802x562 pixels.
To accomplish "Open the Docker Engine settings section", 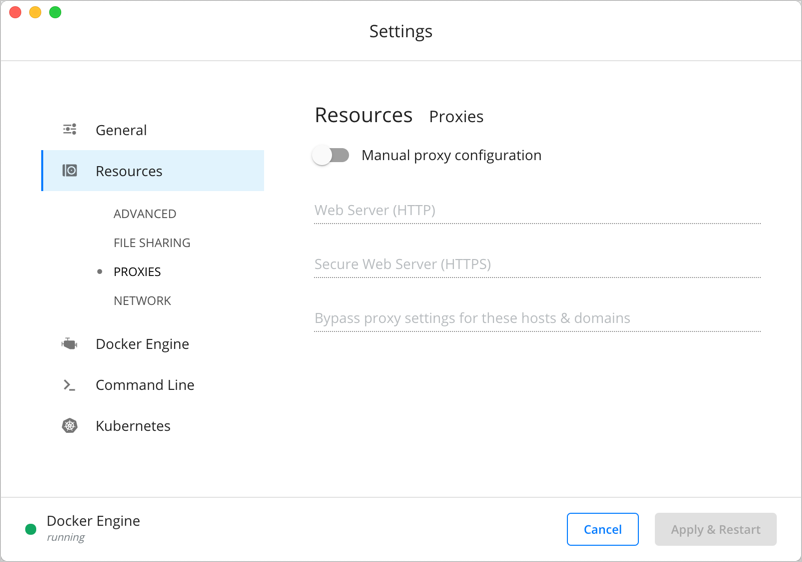I will pyautogui.click(x=142, y=344).
